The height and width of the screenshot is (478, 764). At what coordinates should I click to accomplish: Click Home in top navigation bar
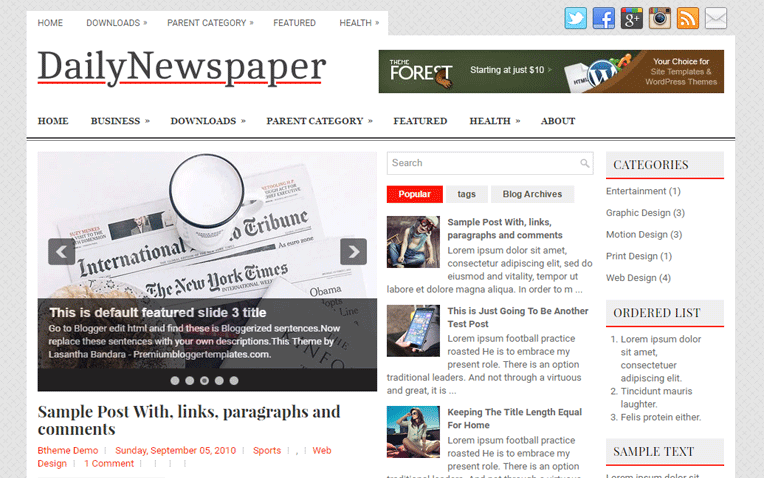pyautogui.click(x=50, y=23)
